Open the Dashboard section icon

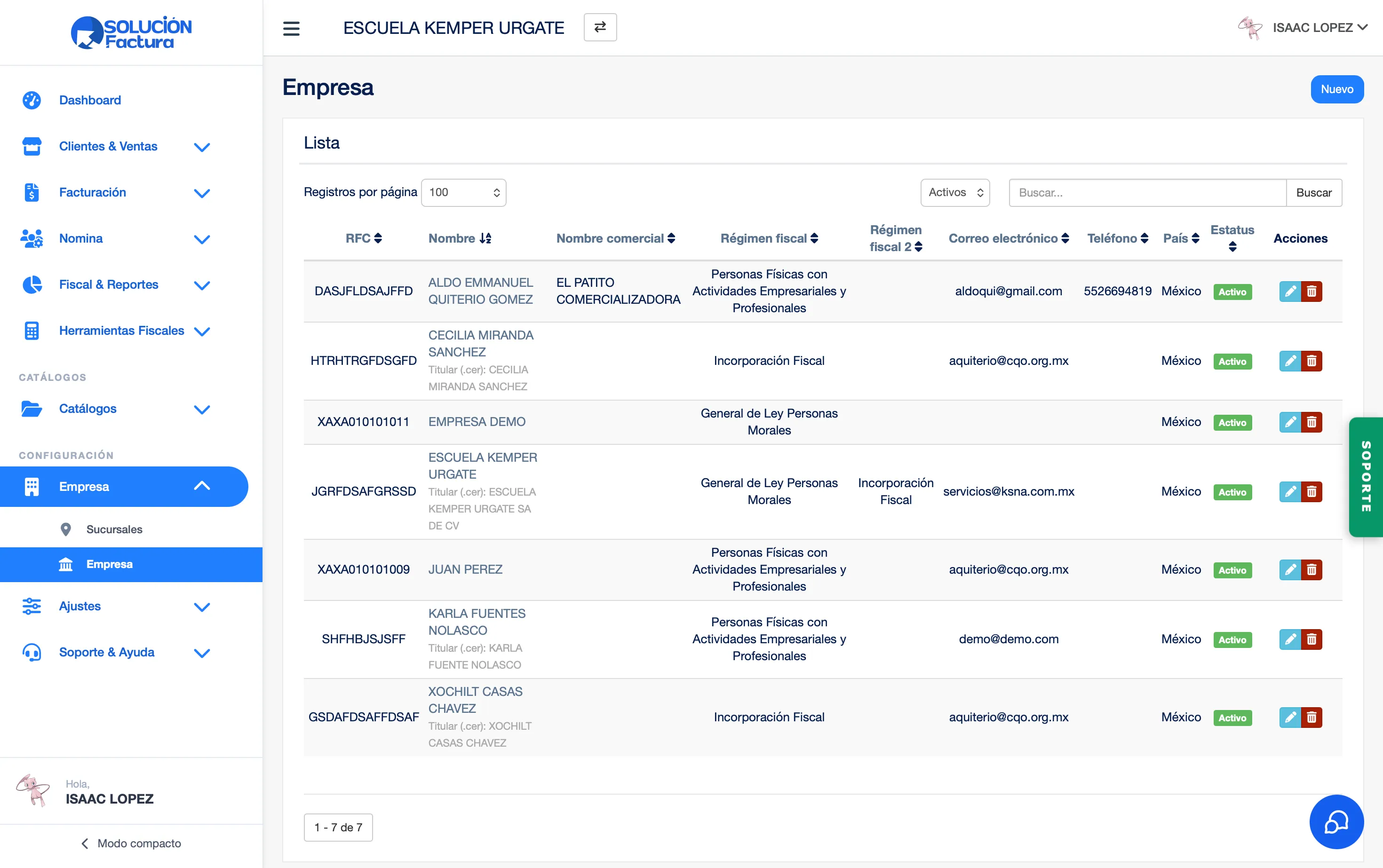pyautogui.click(x=32, y=100)
